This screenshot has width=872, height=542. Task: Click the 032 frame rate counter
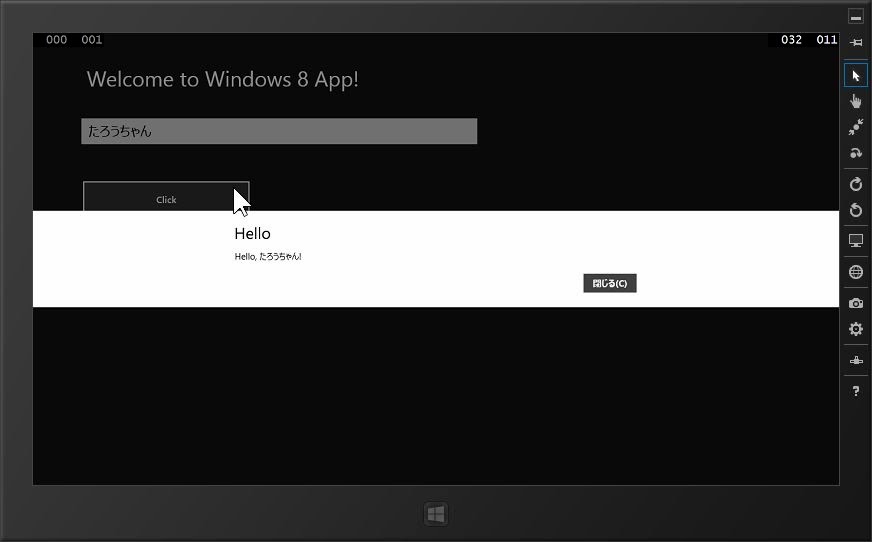click(x=791, y=40)
